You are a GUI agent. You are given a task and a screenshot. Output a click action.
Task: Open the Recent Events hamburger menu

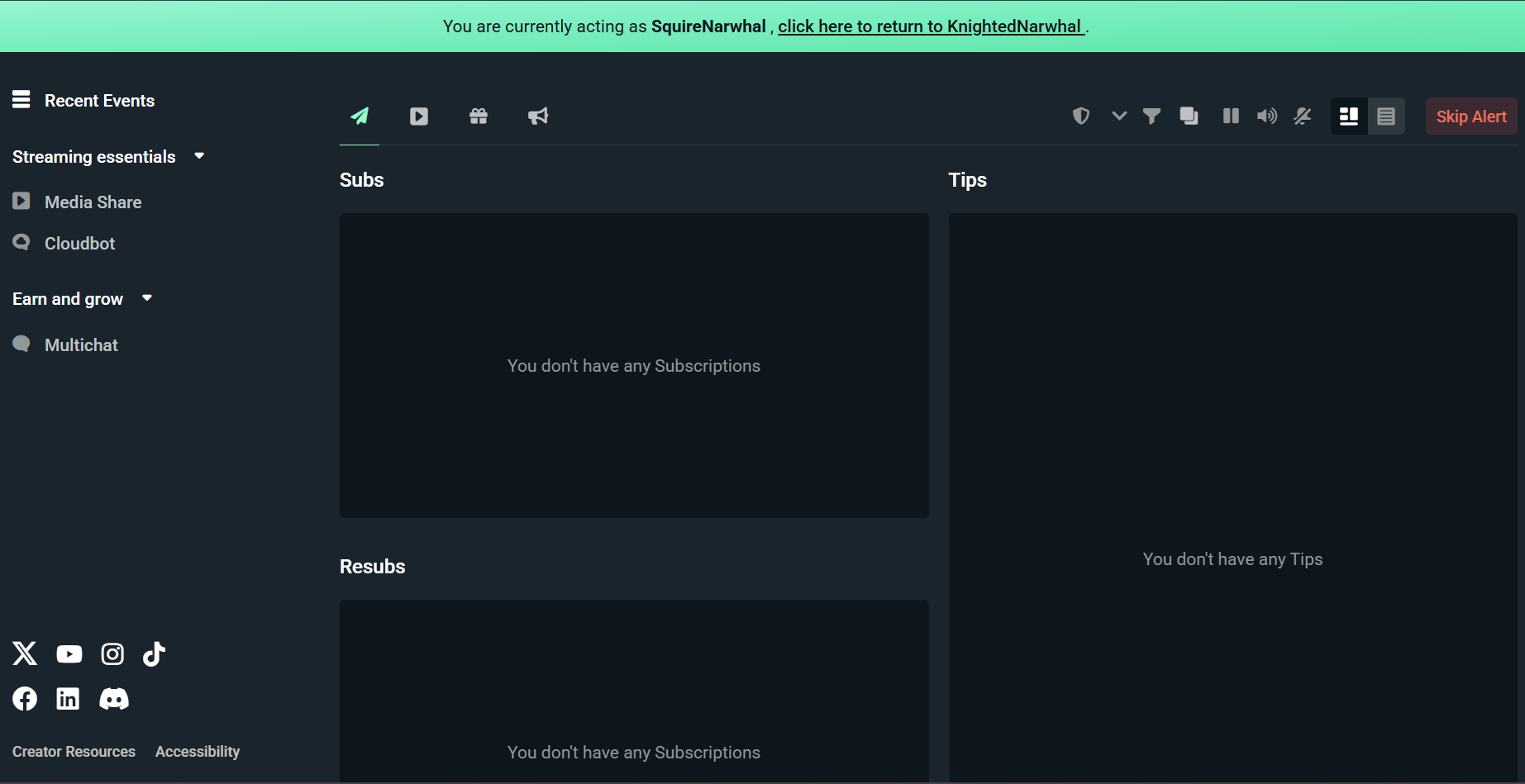[x=21, y=99]
